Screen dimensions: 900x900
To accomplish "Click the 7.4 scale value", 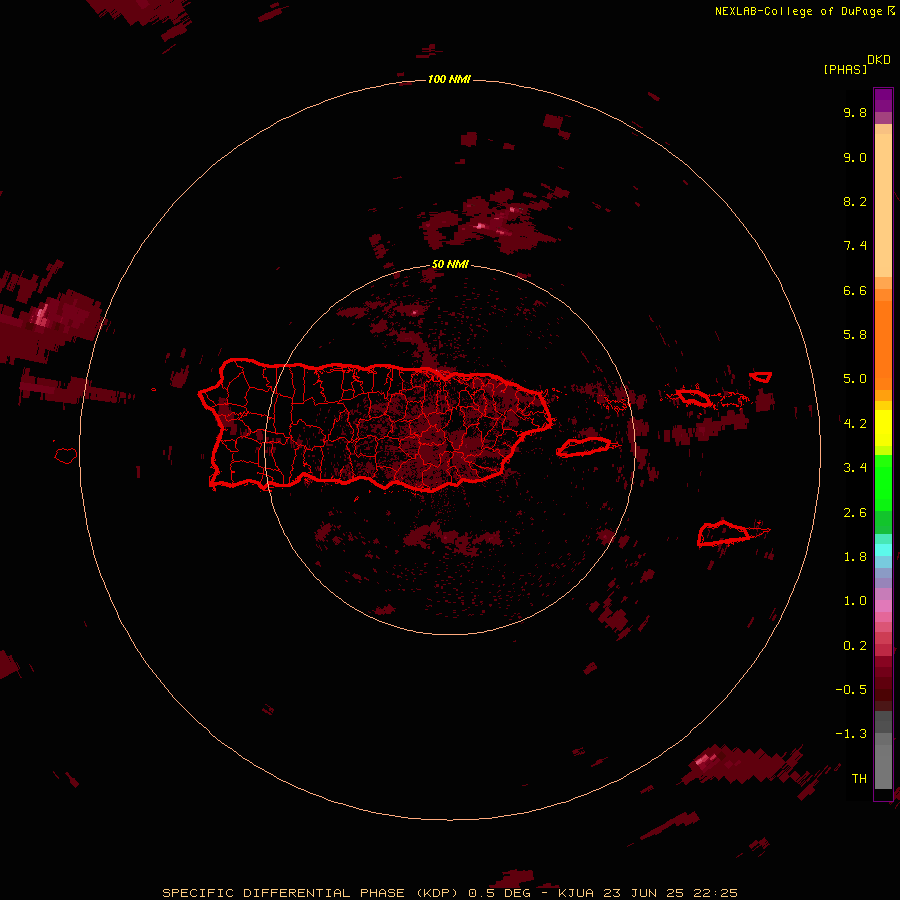I will click(855, 246).
